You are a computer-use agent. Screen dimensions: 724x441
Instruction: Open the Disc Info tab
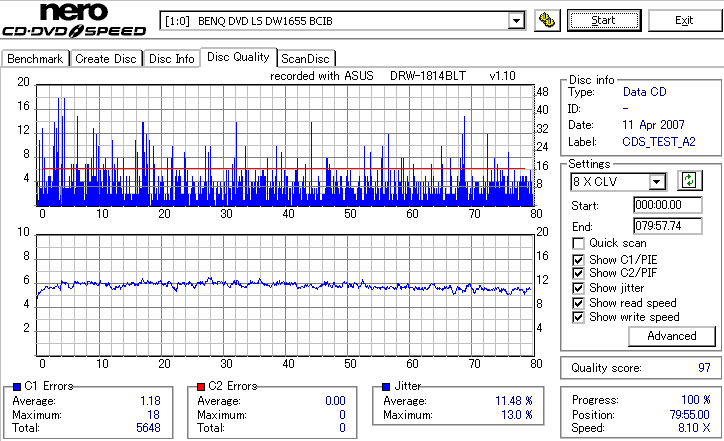(x=171, y=59)
